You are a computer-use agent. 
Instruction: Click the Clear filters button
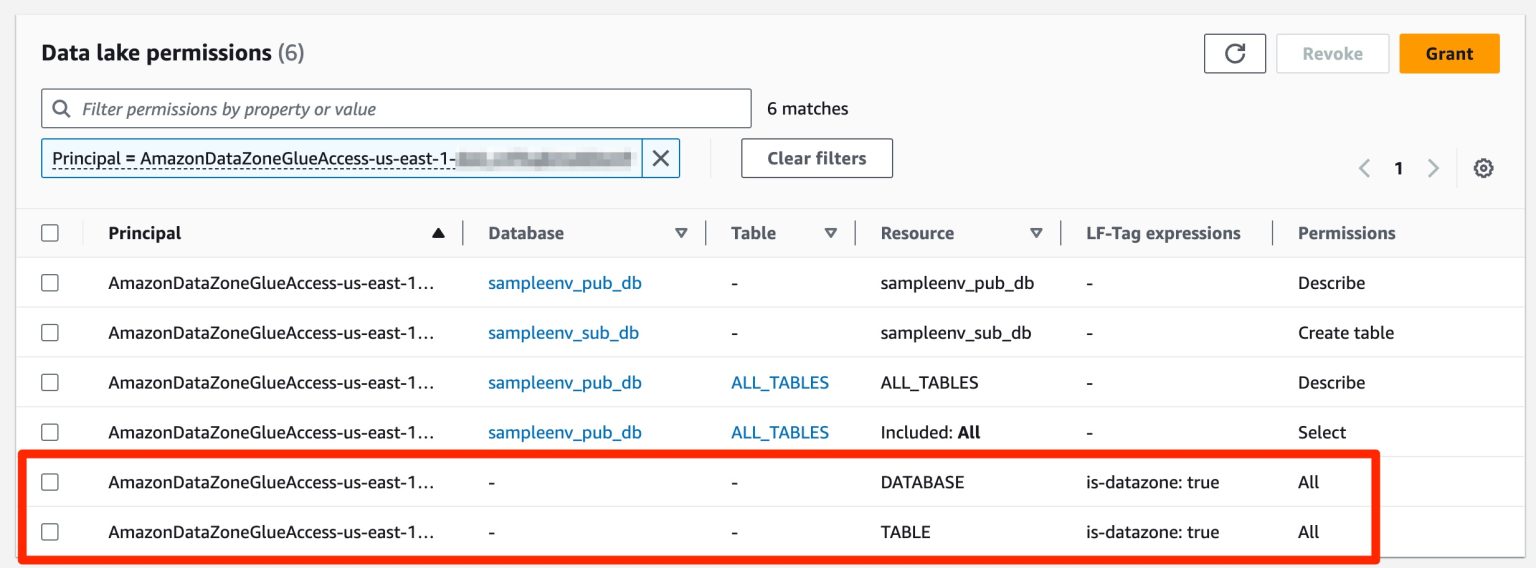[816, 158]
